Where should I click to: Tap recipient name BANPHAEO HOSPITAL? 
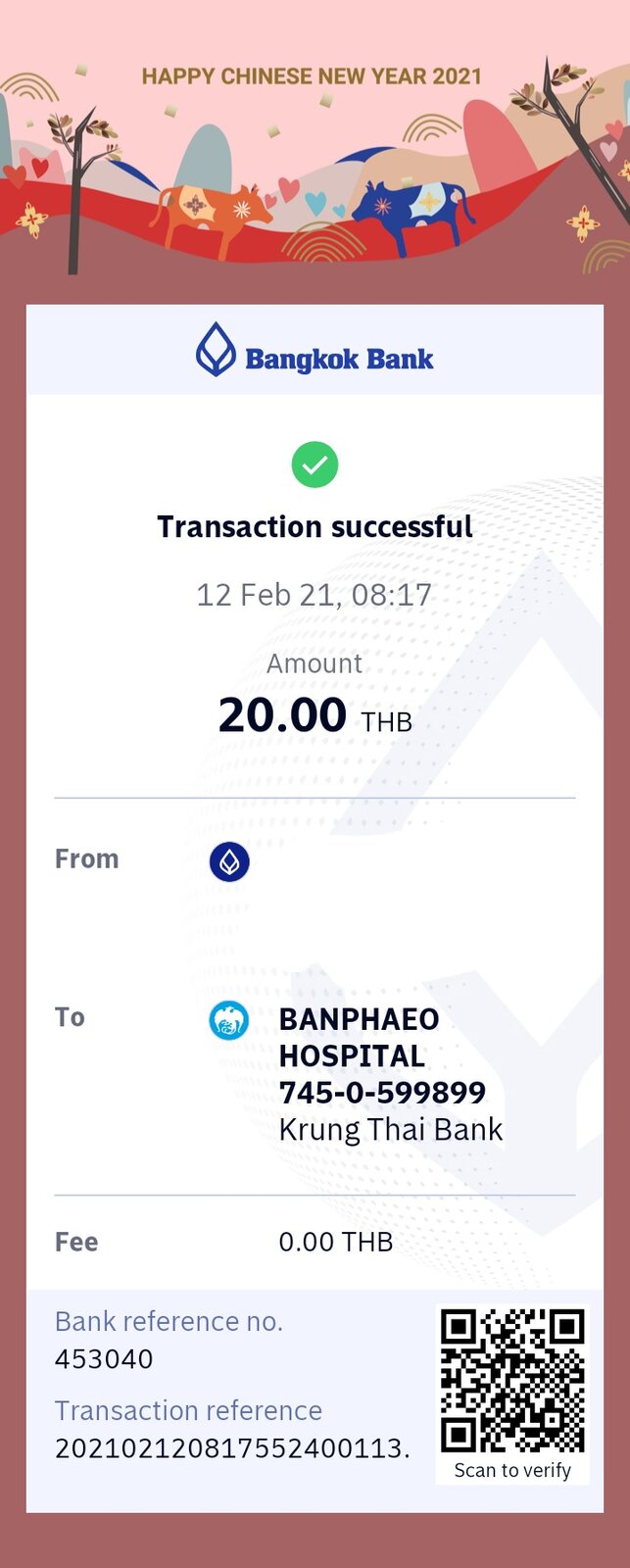[x=359, y=1037]
